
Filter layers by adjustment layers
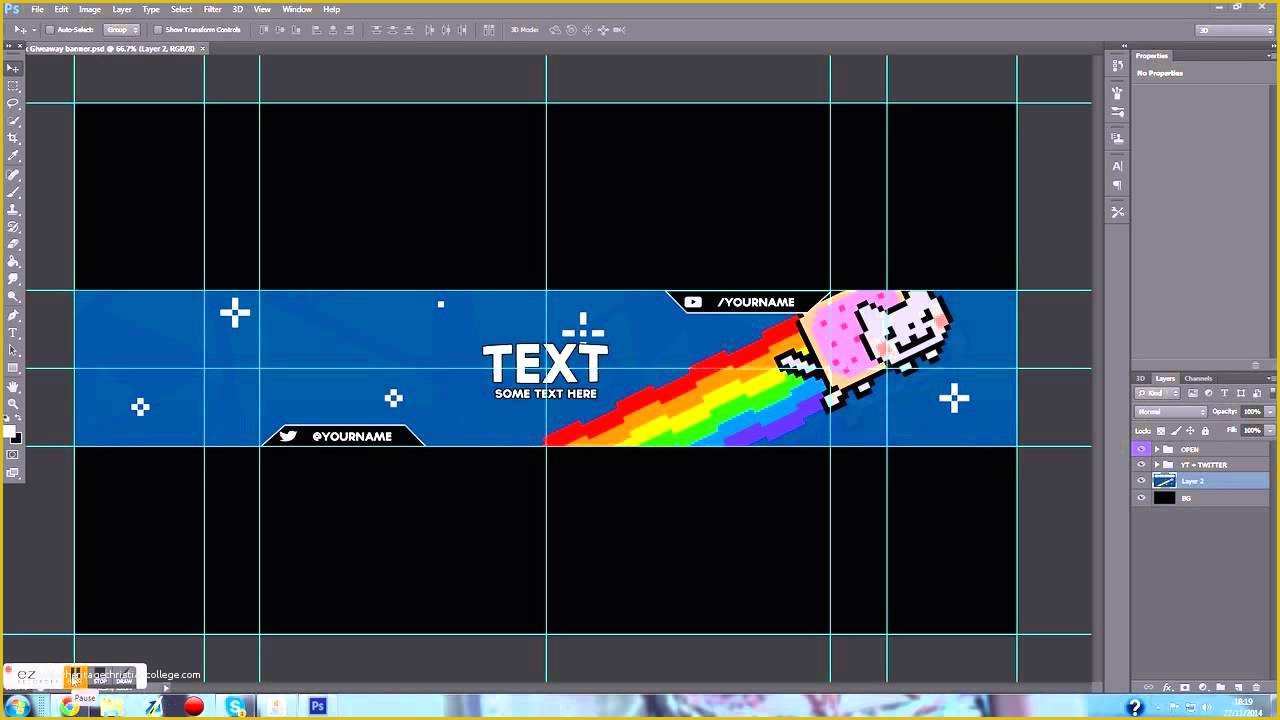coord(1208,393)
